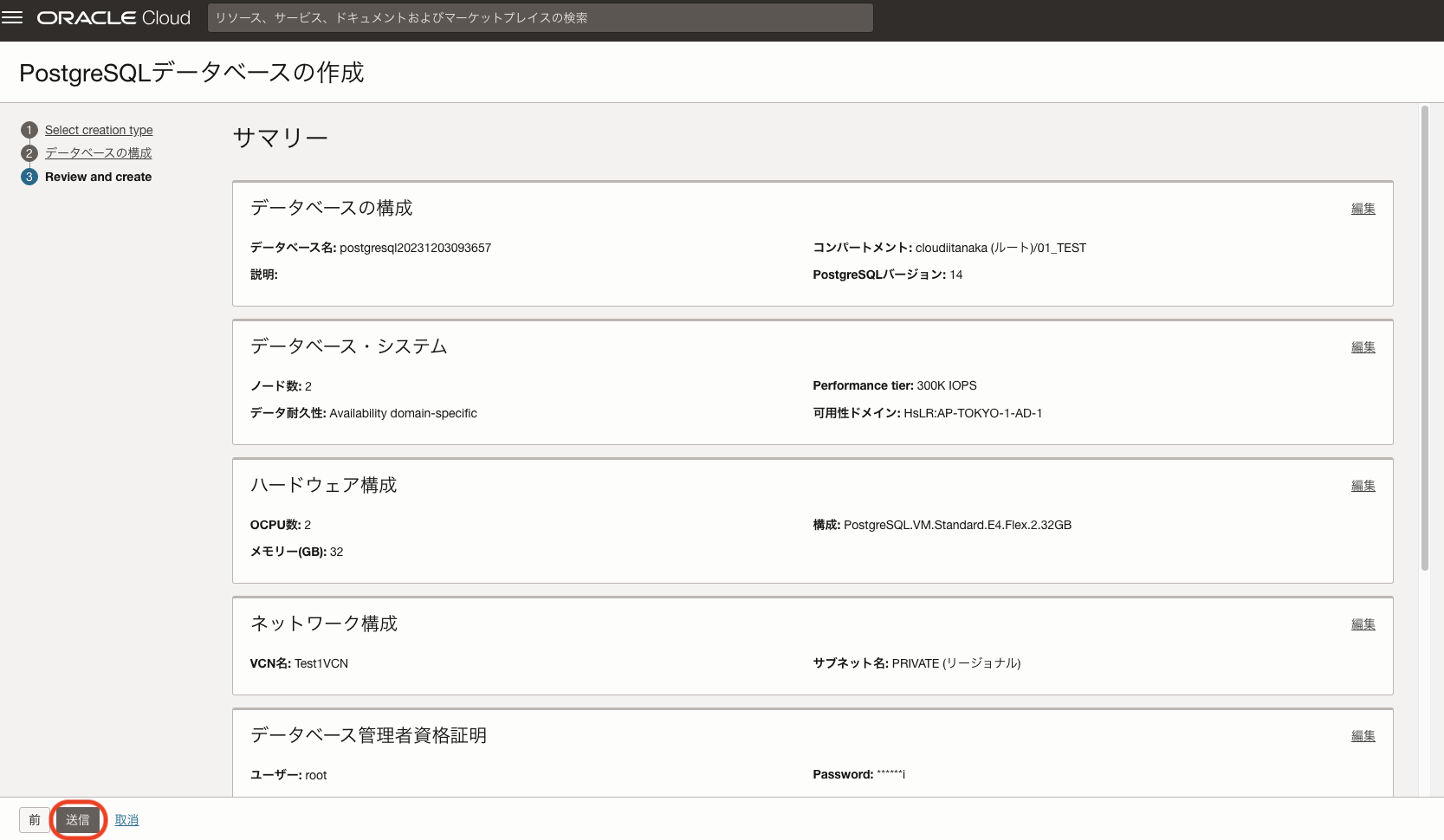Go to データベースの構成 step link
Screen dimensions: 1444x840
[98, 153]
